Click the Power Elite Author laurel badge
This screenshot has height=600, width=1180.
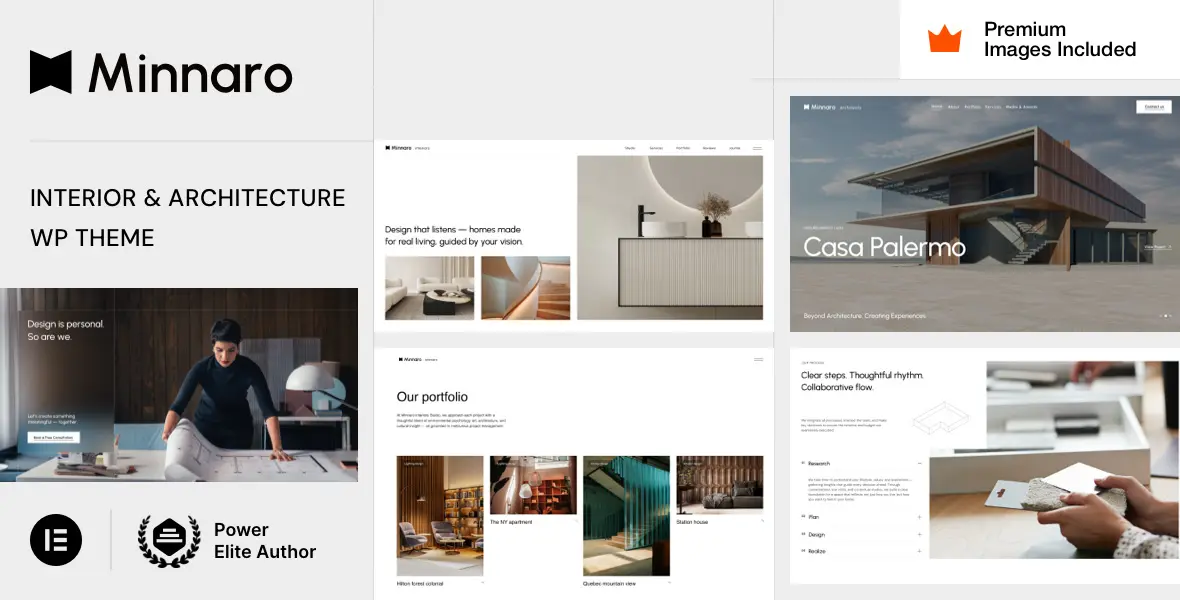pos(169,541)
